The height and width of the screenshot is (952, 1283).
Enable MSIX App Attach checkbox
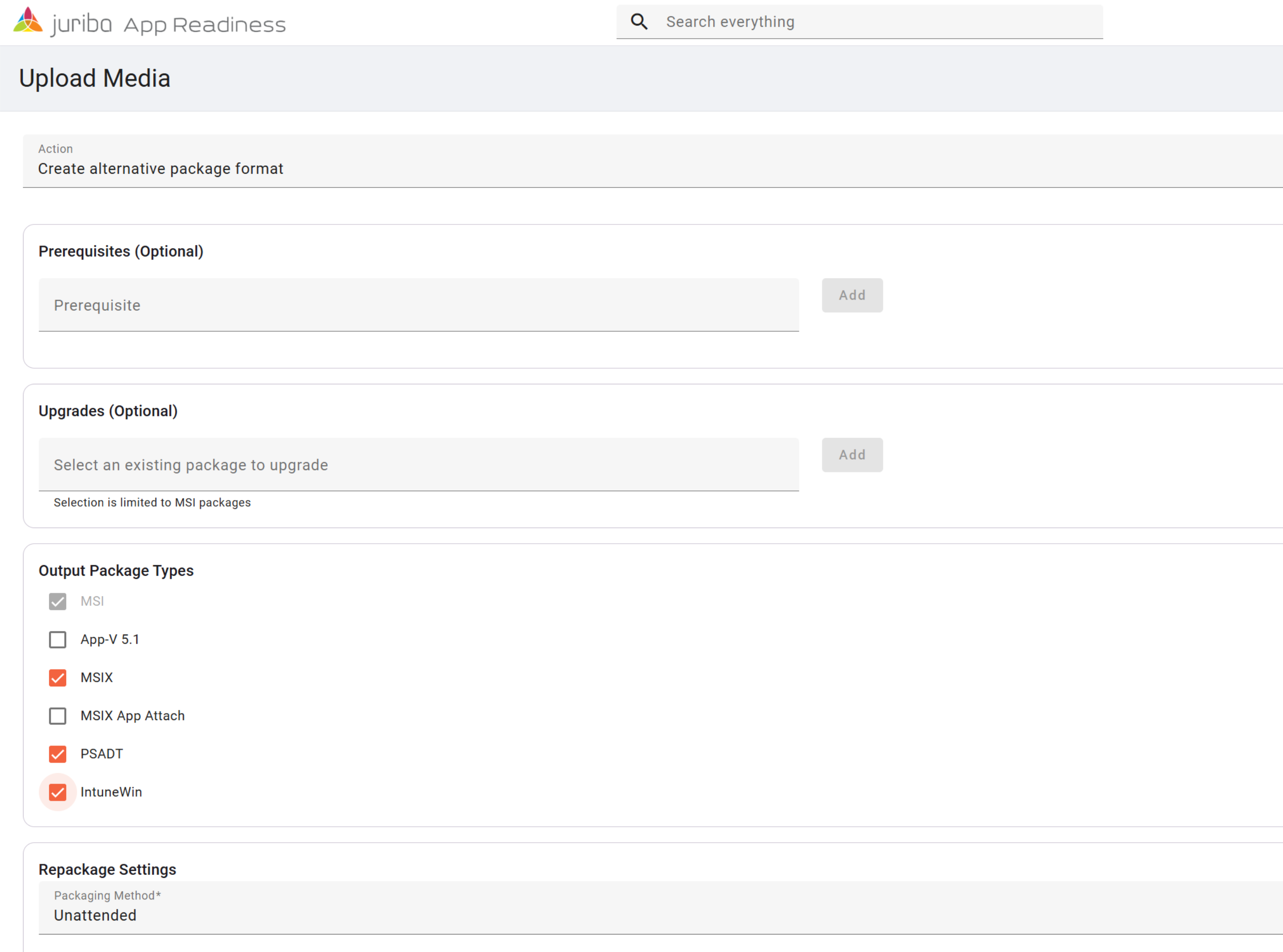coord(58,716)
